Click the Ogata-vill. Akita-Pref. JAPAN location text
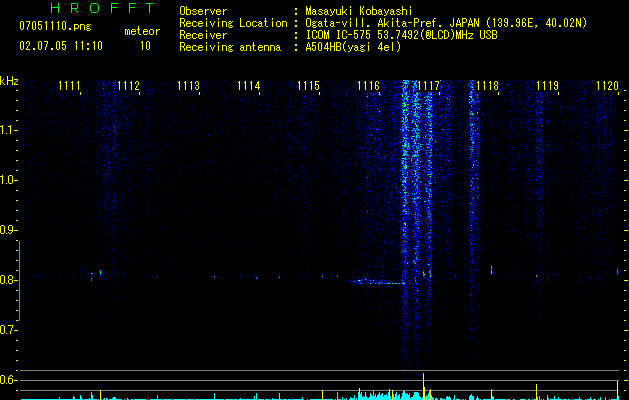 [446, 23]
